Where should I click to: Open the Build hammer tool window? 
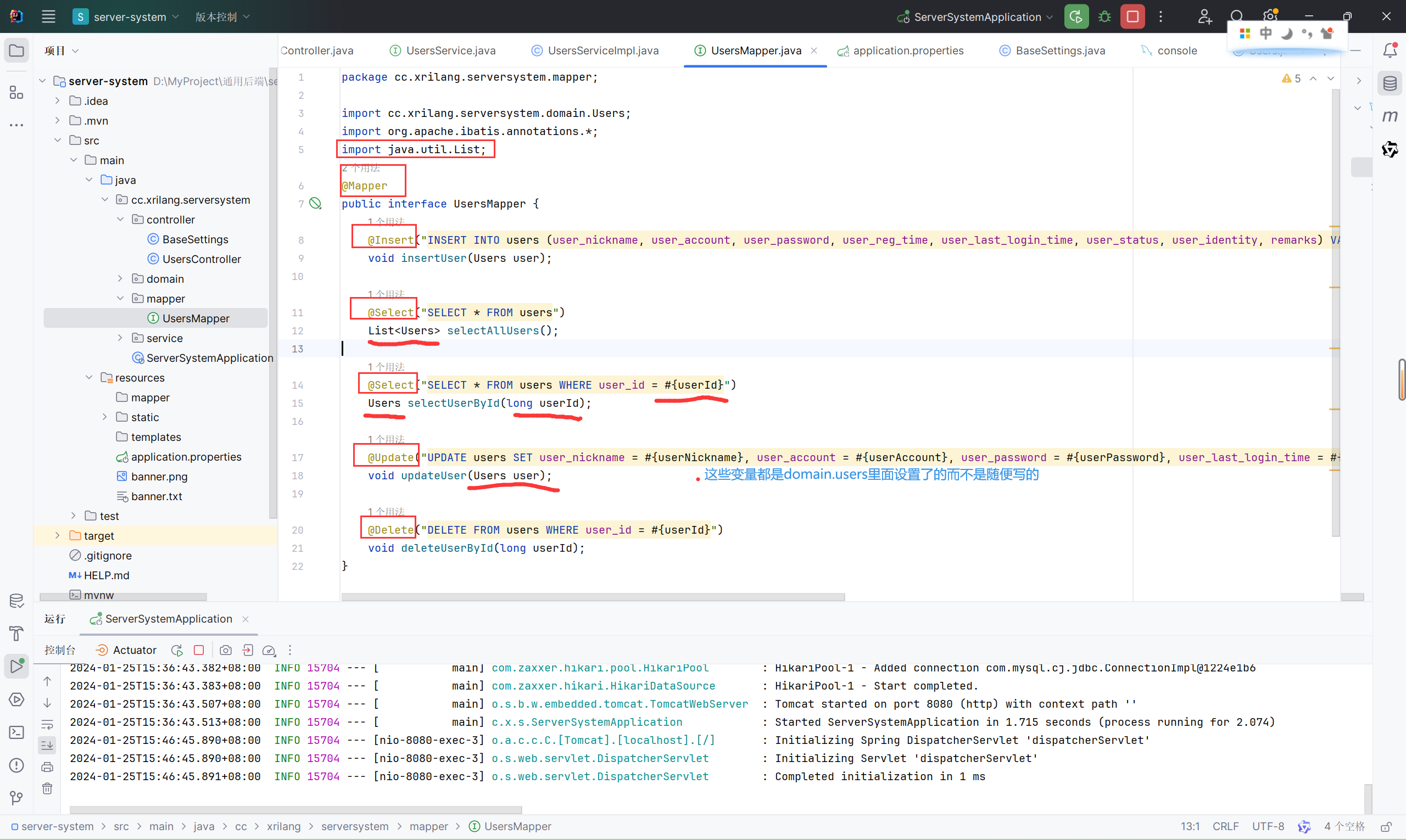click(16, 633)
